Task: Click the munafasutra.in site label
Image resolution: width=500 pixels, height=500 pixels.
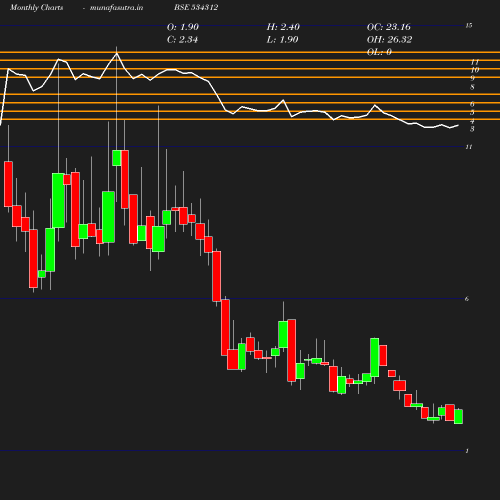Action: click(116, 7)
